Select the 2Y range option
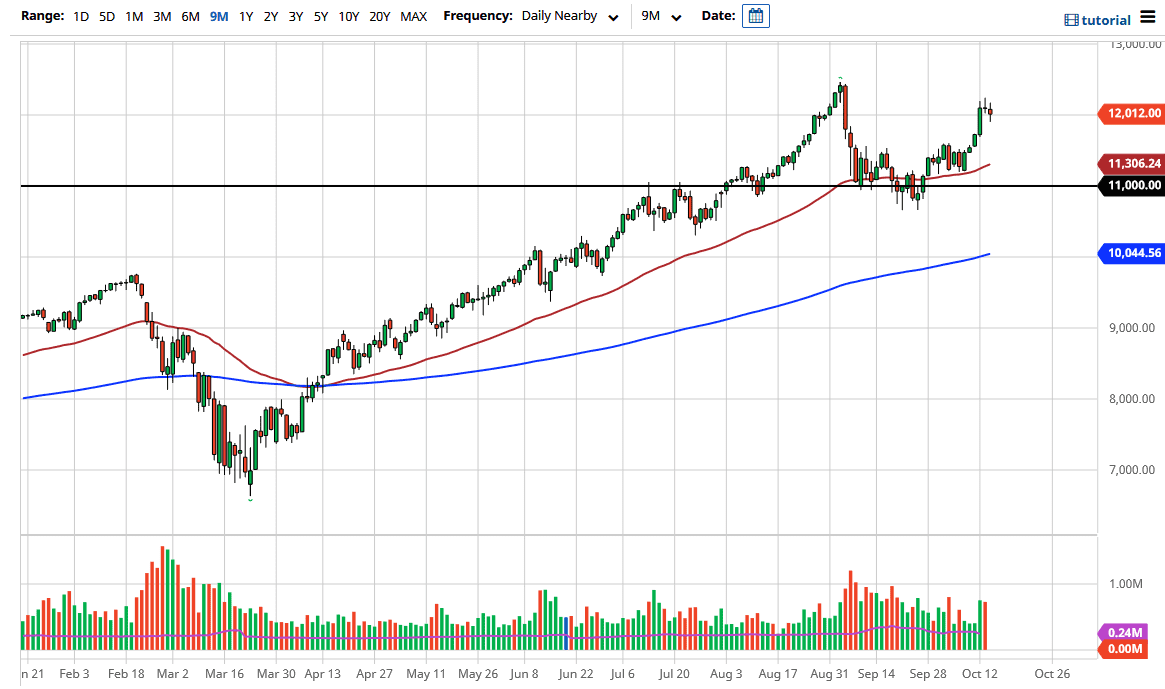Image resolution: width=1165 pixels, height=689 pixels. click(x=270, y=16)
